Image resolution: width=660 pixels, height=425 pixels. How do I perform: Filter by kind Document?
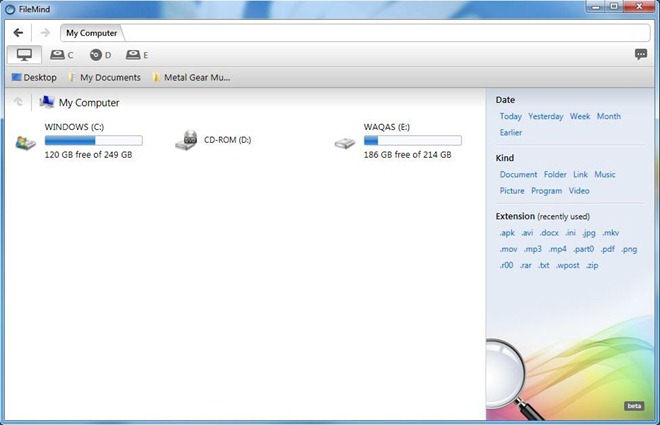(519, 174)
